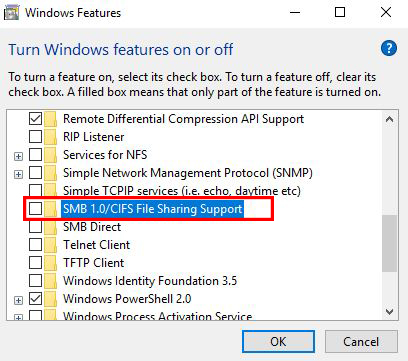Screen dimensions: 408x361
Task: Click the folder icon beside RIP Listener
Action: (50, 137)
